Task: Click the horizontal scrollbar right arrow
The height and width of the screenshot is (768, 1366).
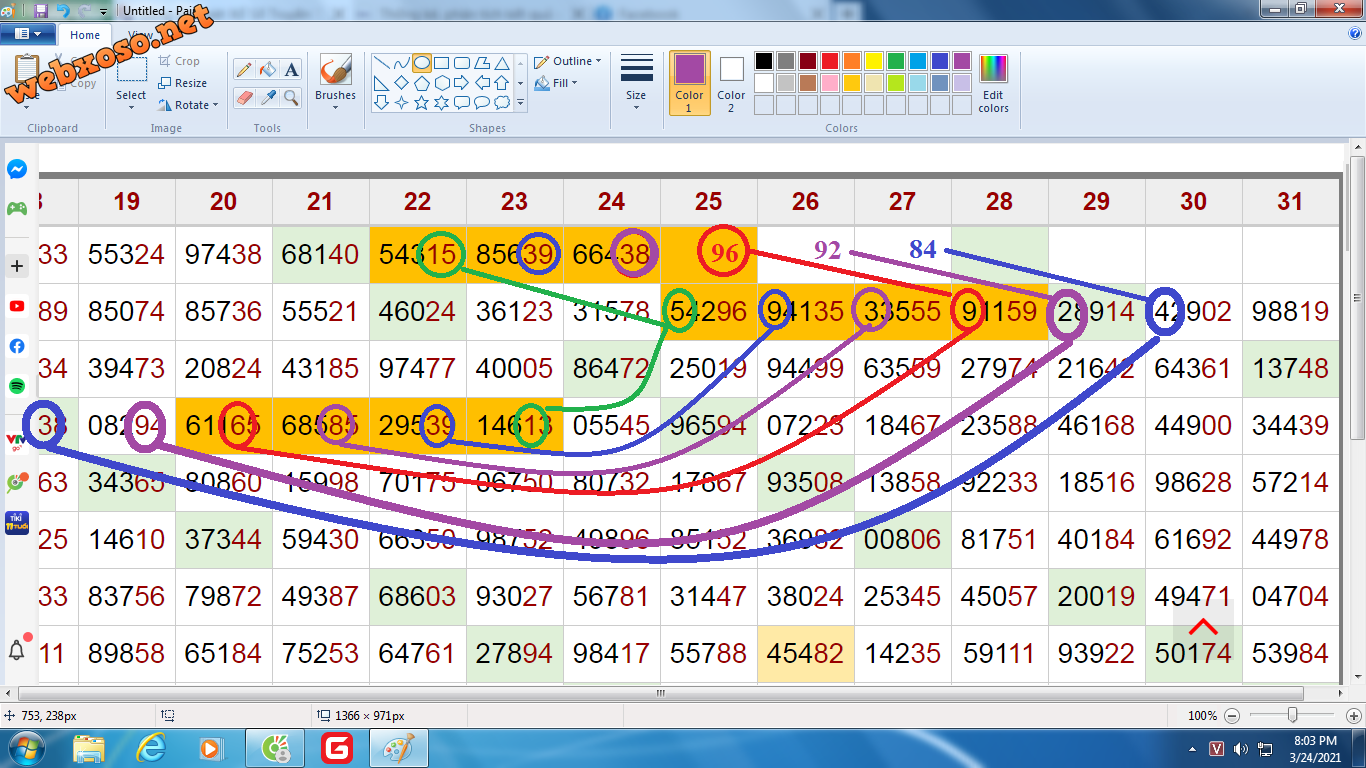Action: click(1341, 693)
